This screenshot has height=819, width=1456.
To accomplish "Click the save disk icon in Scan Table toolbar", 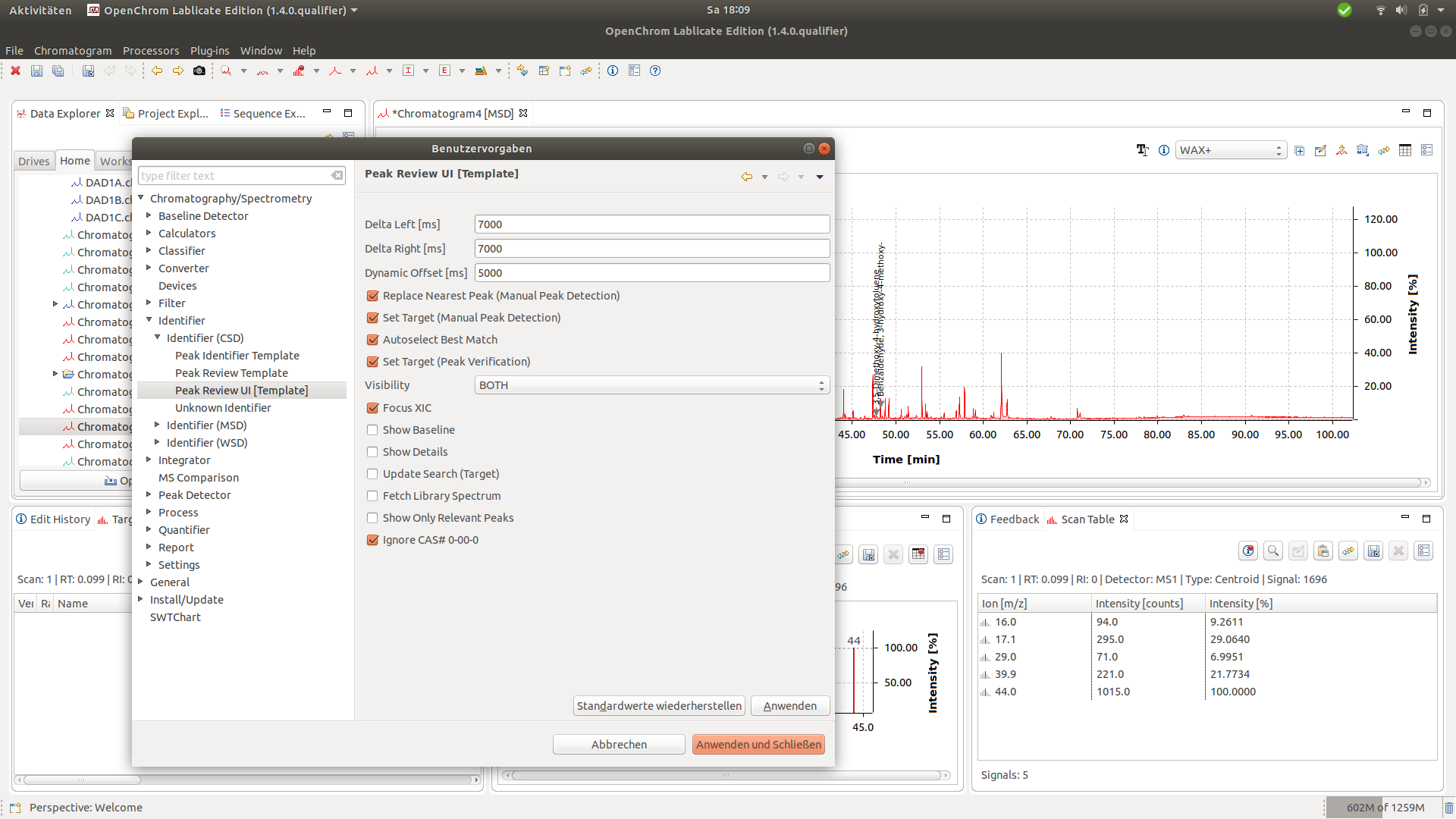I will (1374, 551).
